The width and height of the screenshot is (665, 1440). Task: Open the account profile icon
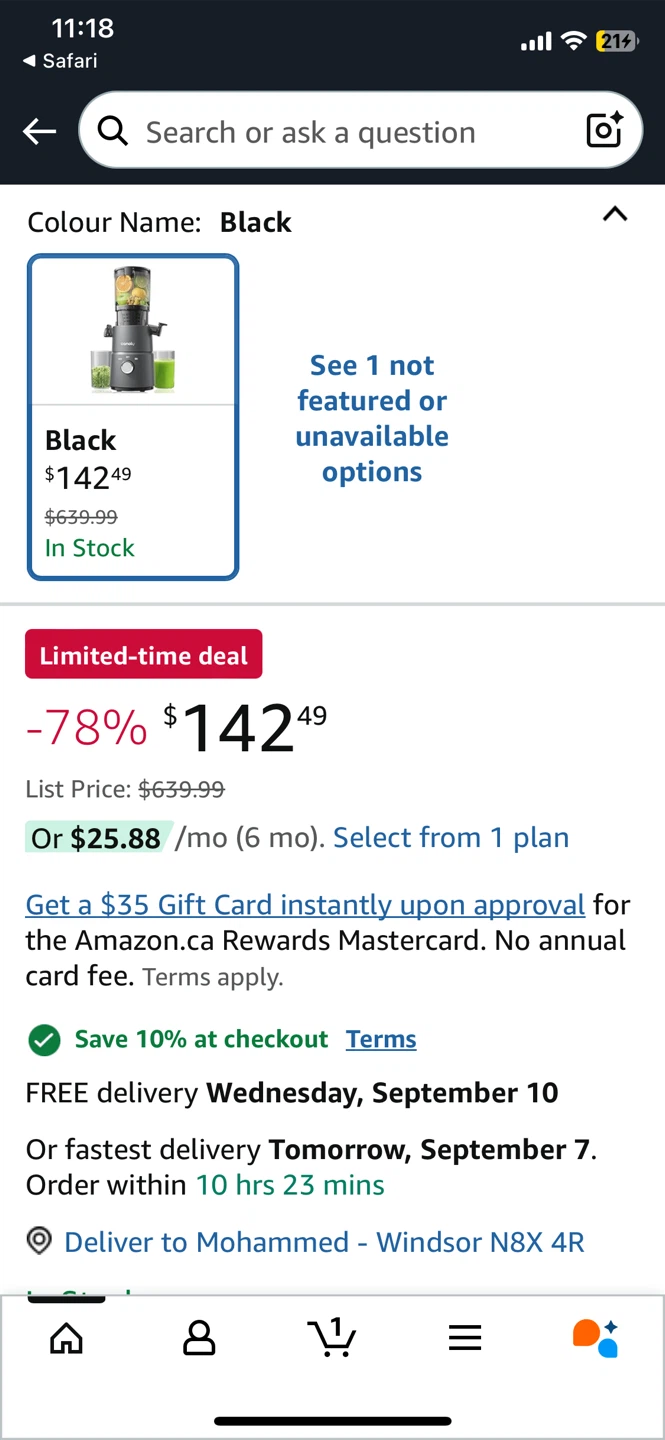pyautogui.click(x=199, y=1338)
